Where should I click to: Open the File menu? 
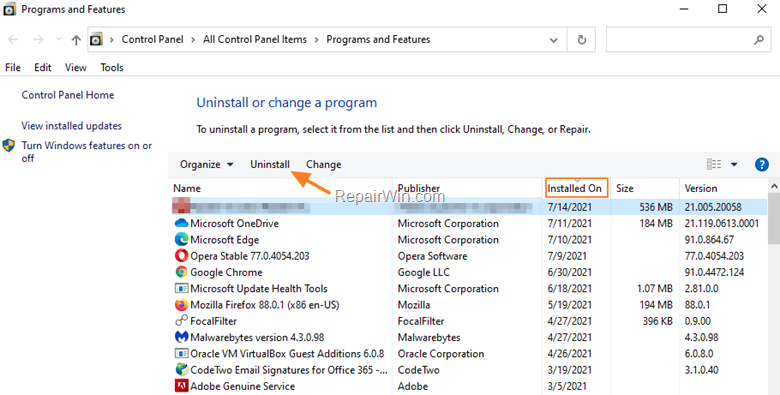pos(13,68)
